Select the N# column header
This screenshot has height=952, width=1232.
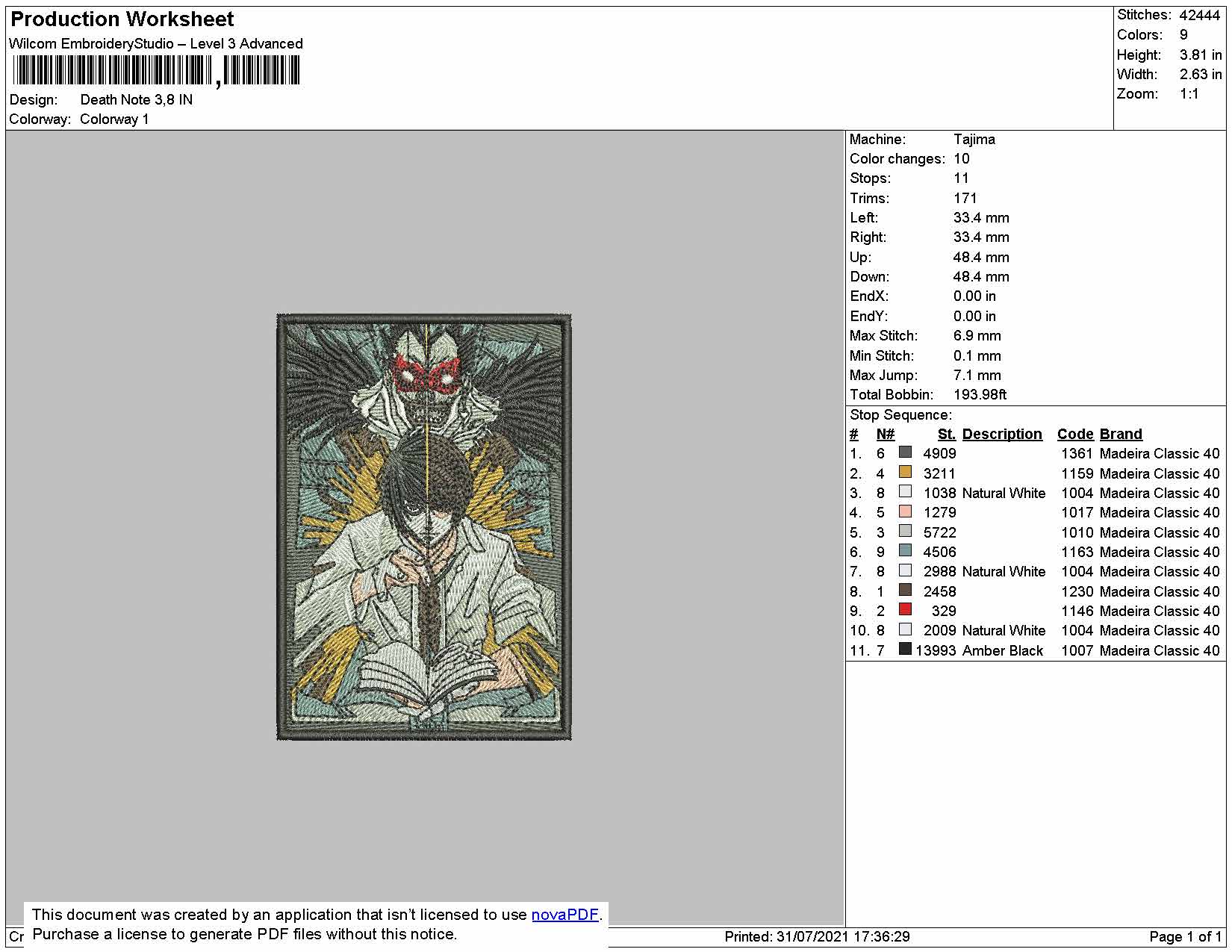pos(886,435)
